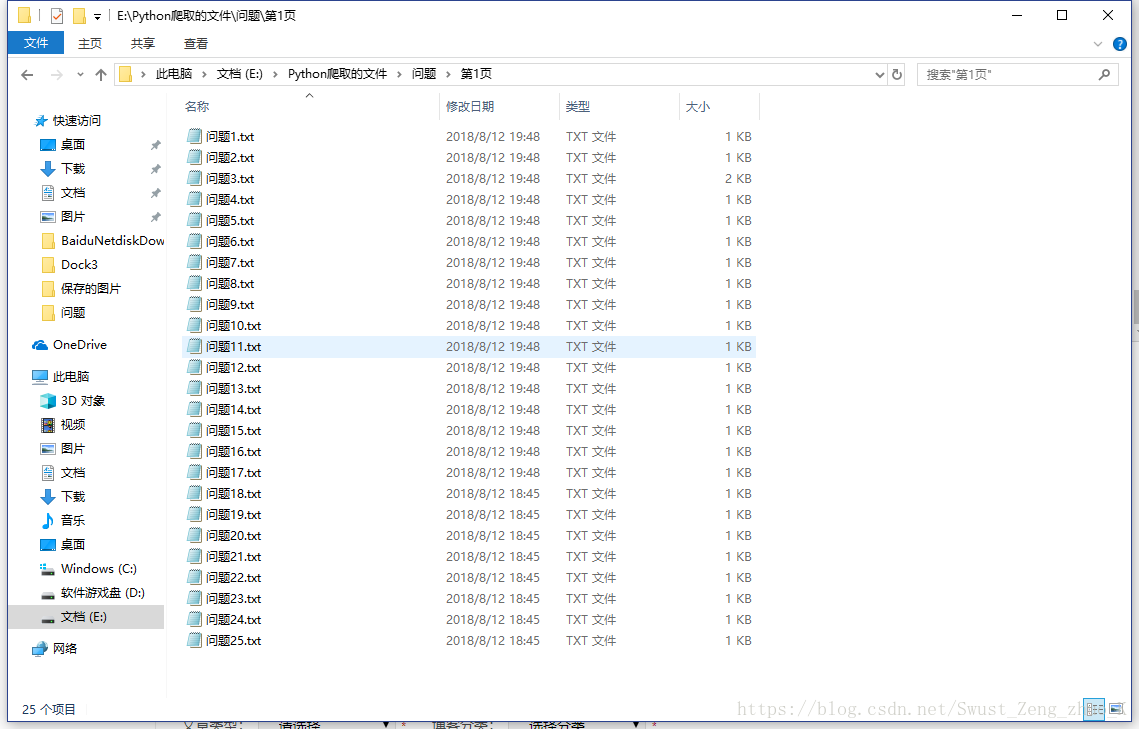Click the New folder quick access icon

(78, 15)
